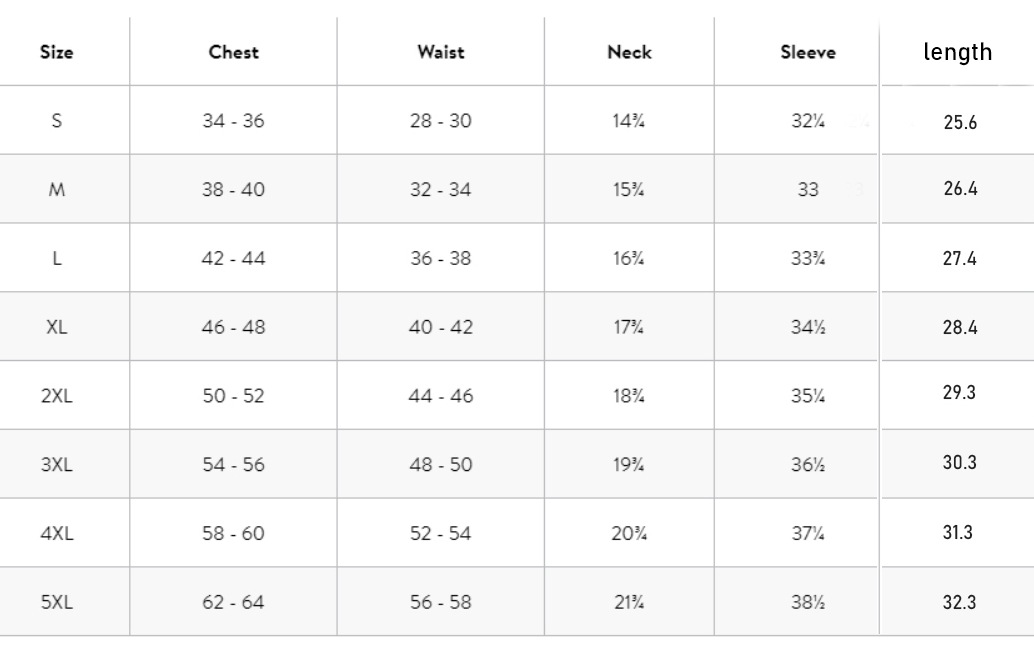Screen dimensions: 1034x648
Task: Click the Chest column header
Action: coord(234,52)
